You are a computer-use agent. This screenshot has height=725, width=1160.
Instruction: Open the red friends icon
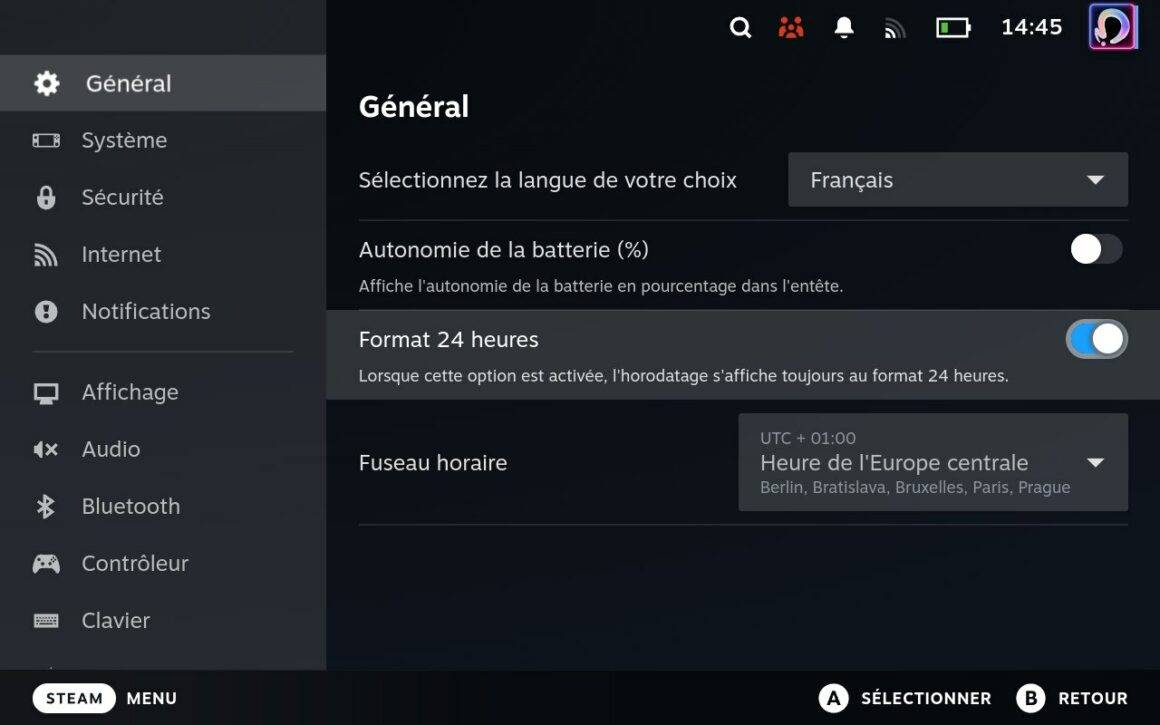point(791,27)
